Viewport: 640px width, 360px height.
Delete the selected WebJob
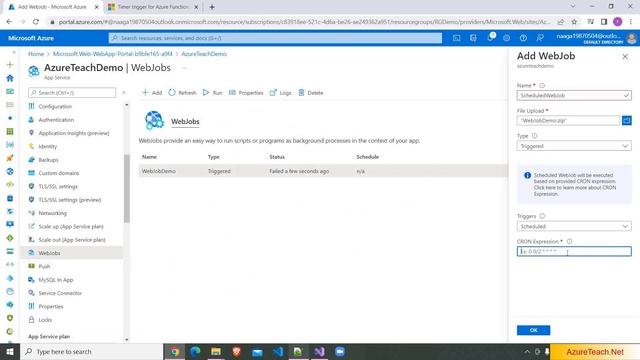[311, 93]
